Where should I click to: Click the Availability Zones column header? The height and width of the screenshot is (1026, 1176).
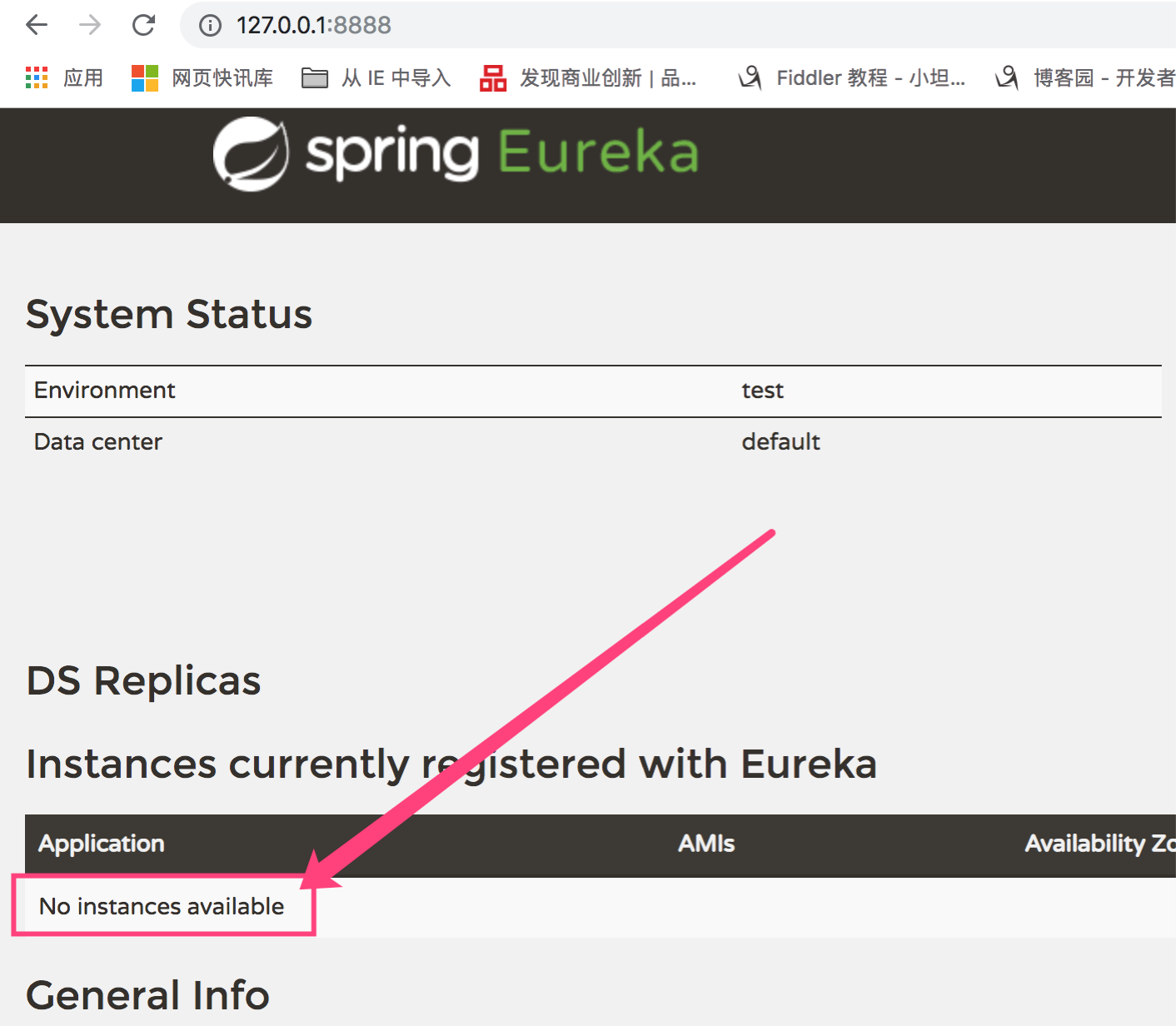pos(1100,844)
